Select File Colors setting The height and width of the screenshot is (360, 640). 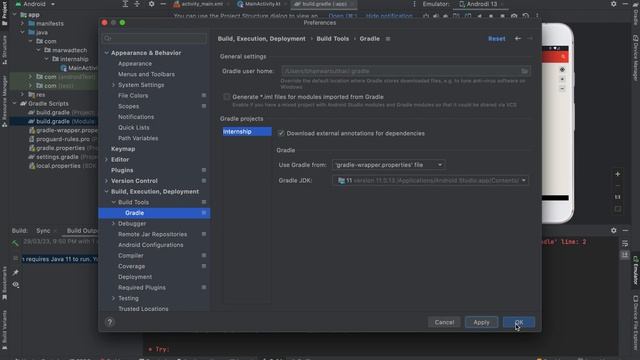pos(133,96)
